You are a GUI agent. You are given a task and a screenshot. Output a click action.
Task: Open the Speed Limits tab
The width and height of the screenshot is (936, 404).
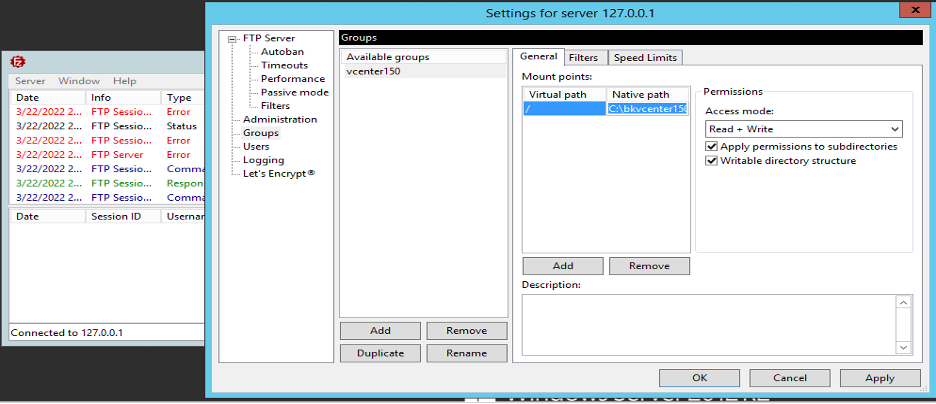(x=645, y=58)
